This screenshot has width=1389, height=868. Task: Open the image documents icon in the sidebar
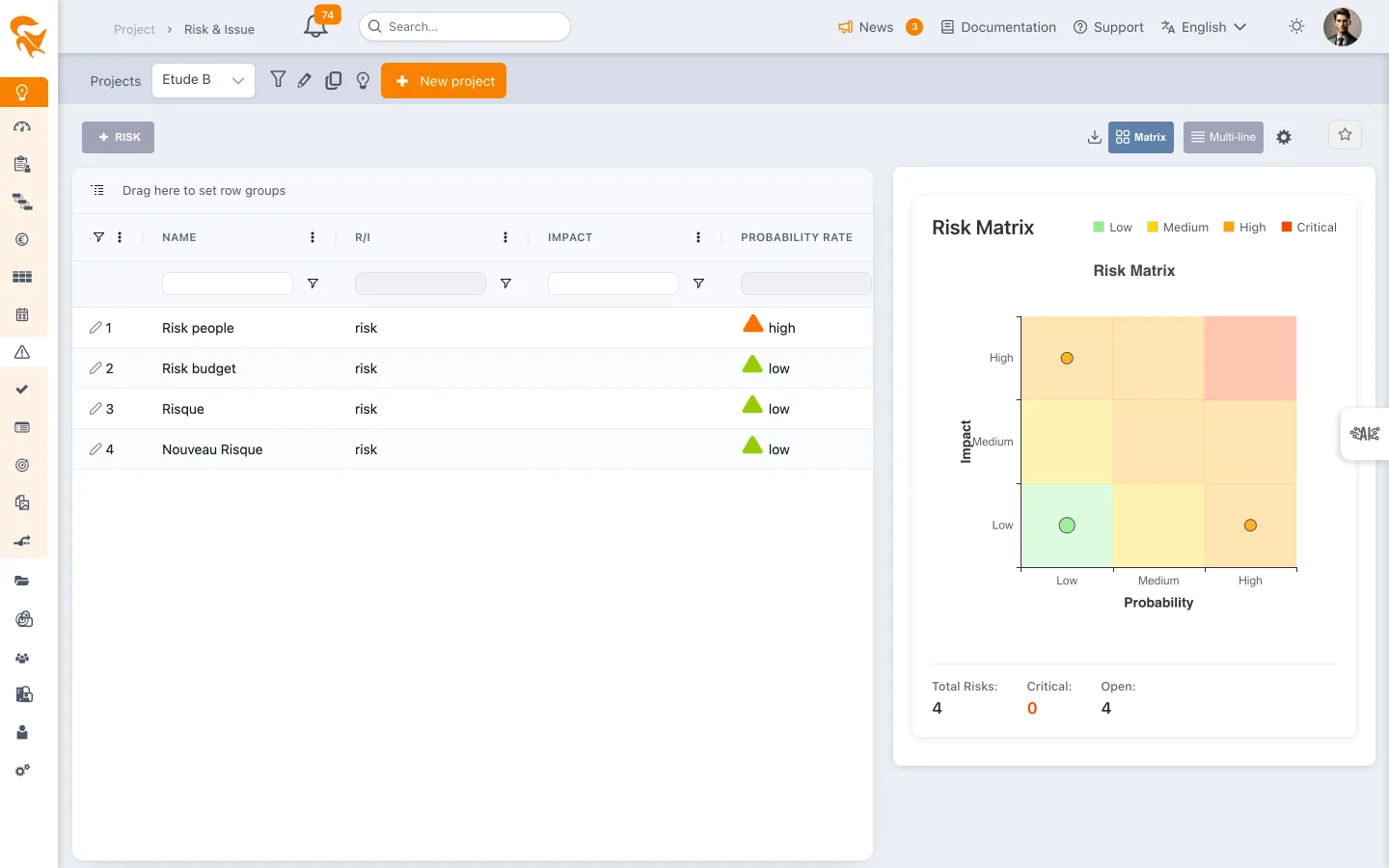point(22,502)
